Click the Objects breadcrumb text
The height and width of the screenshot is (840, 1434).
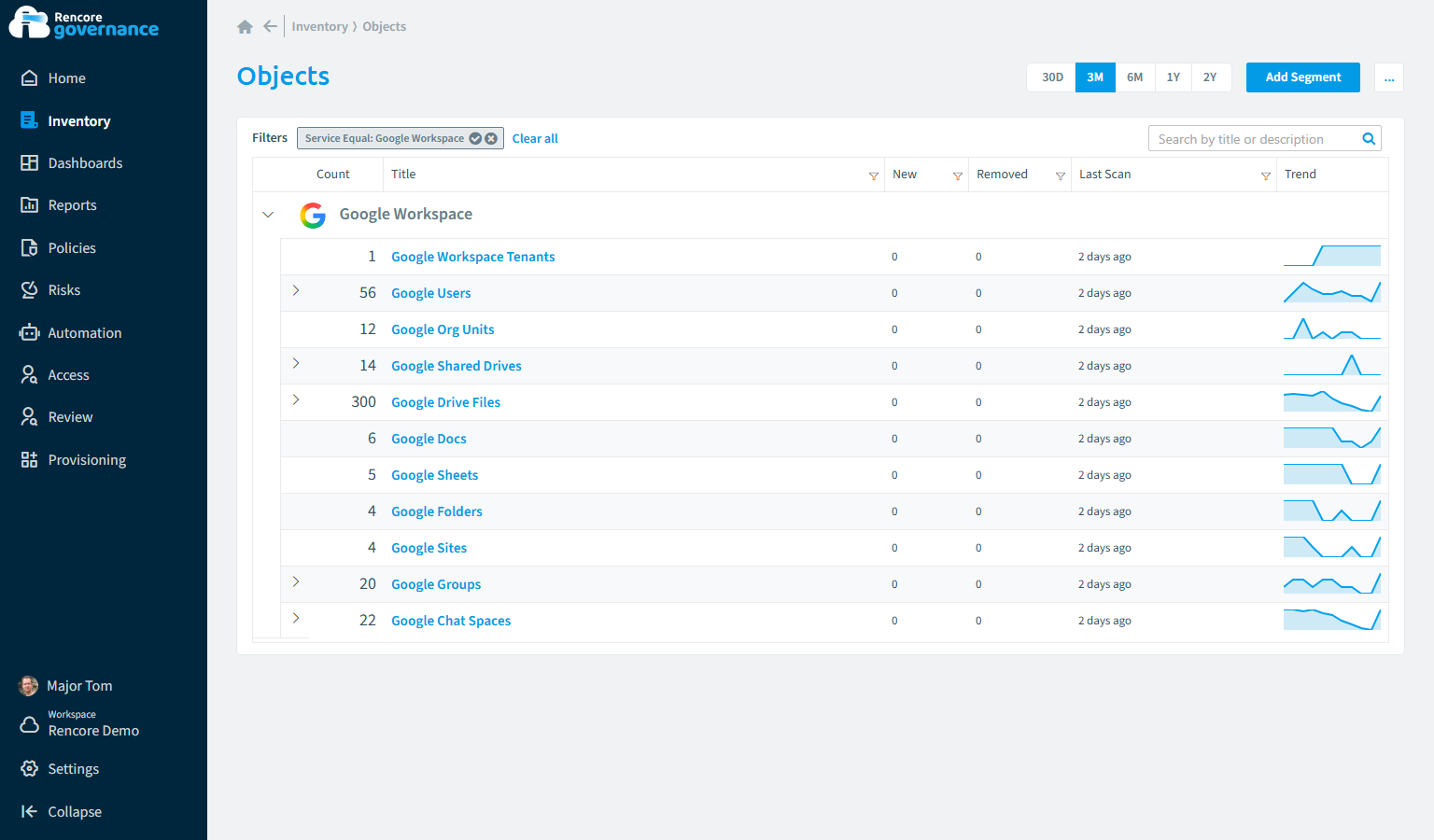[384, 26]
